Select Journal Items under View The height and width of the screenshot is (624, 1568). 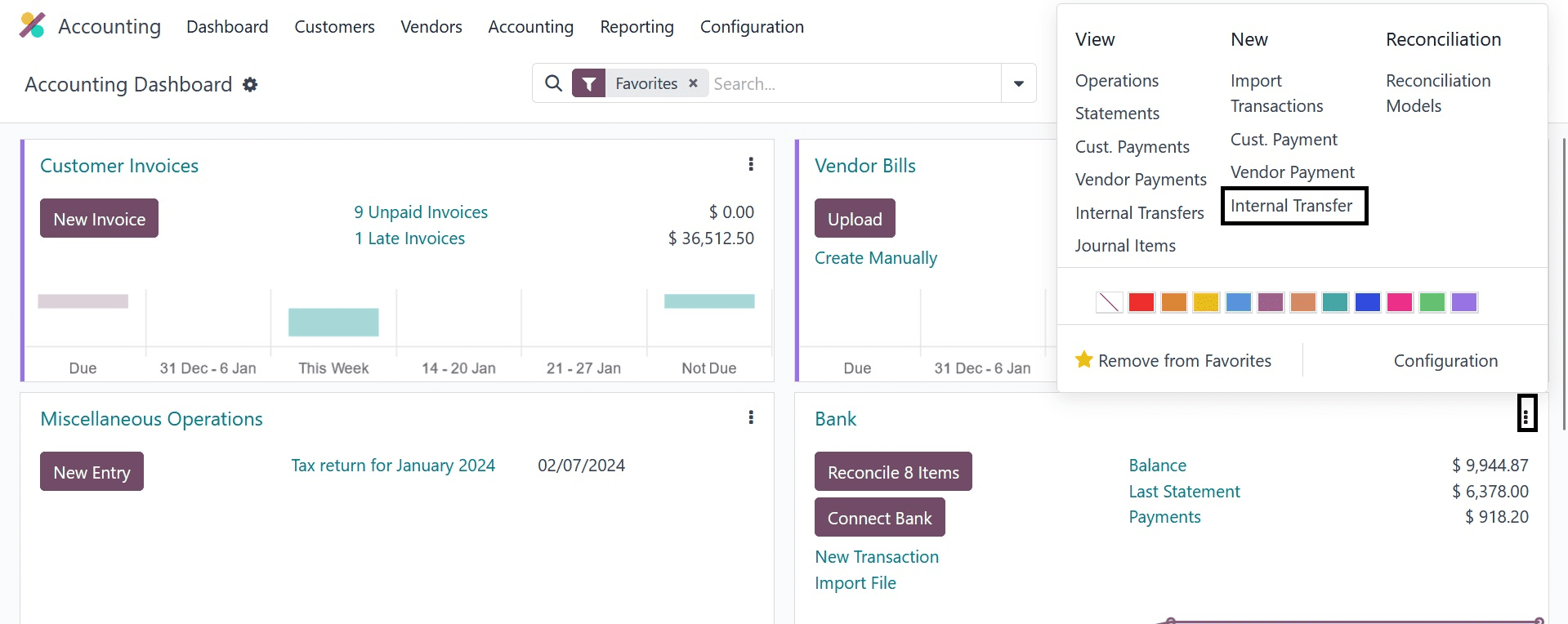[1125, 246]
